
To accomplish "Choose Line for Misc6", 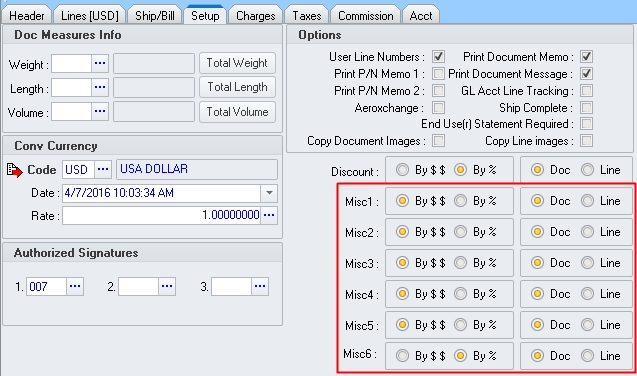I will [587, 356].
